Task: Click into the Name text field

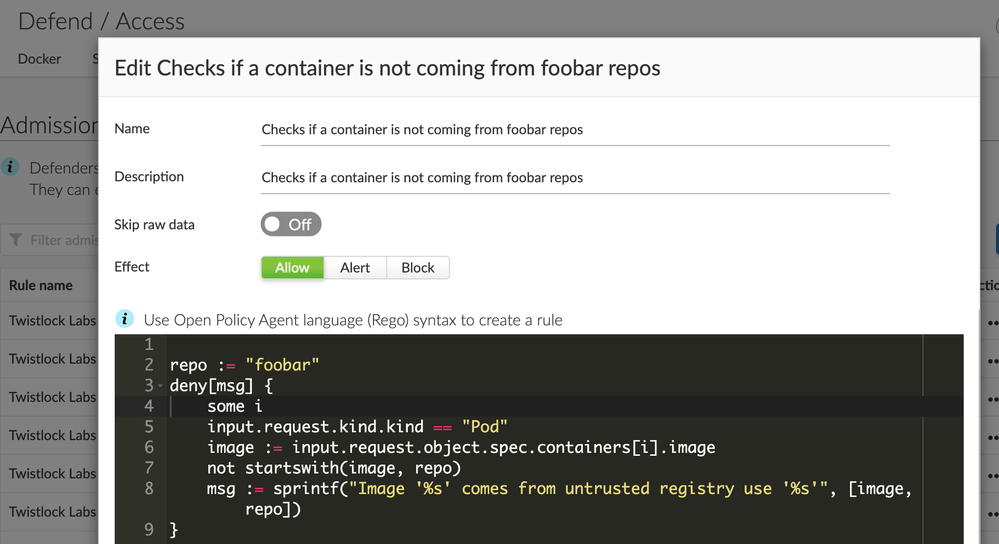Action: (575, 130)
